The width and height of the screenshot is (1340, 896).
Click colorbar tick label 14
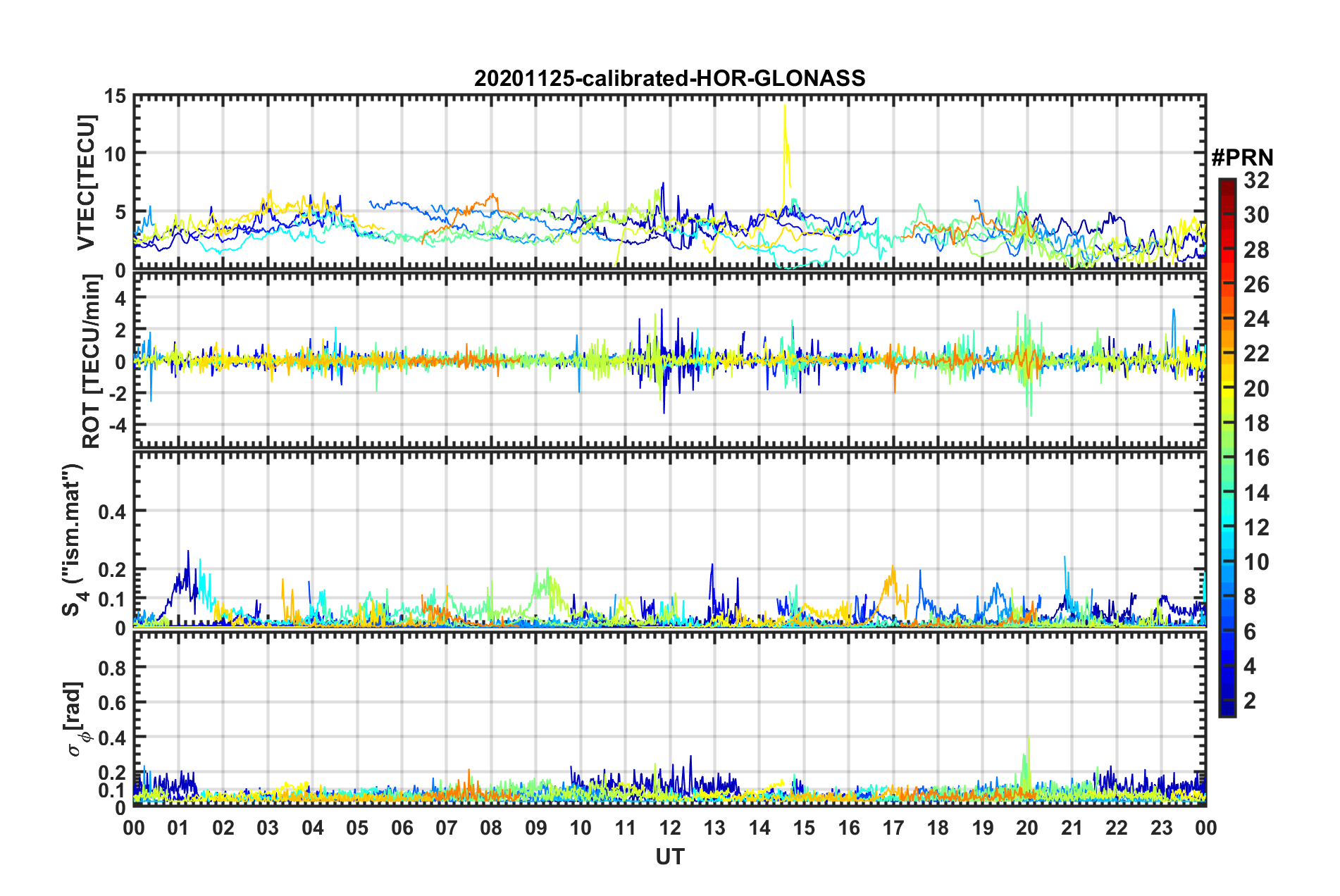tap(1256, 493)
